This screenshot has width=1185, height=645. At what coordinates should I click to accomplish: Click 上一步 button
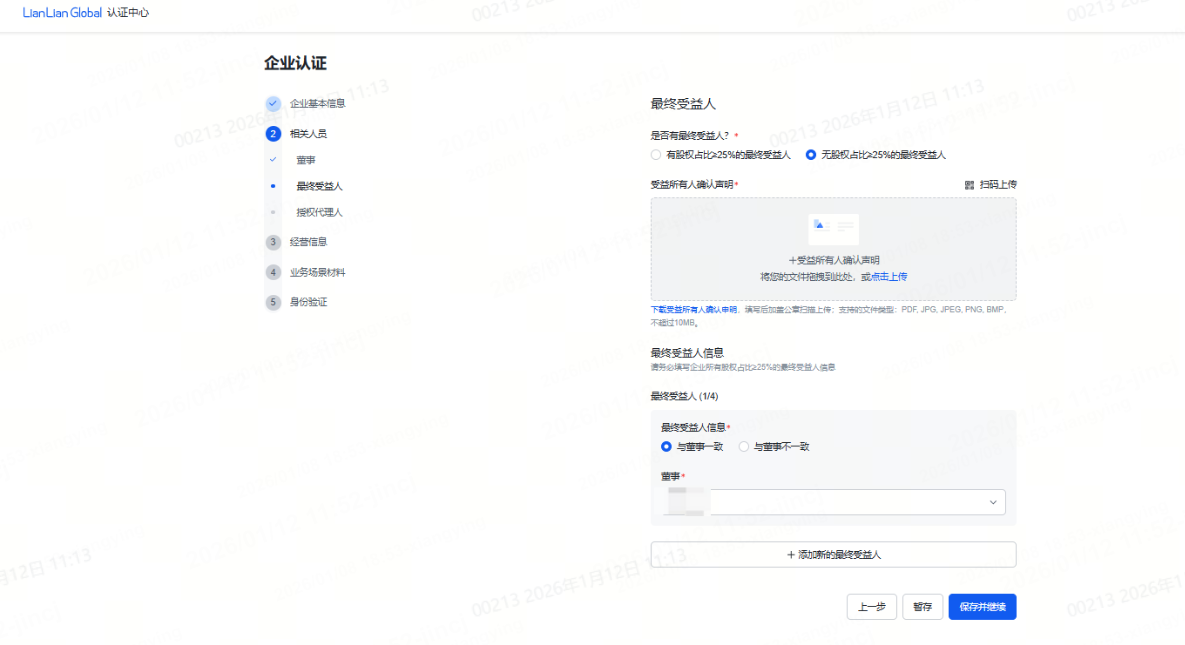[871, 606]
